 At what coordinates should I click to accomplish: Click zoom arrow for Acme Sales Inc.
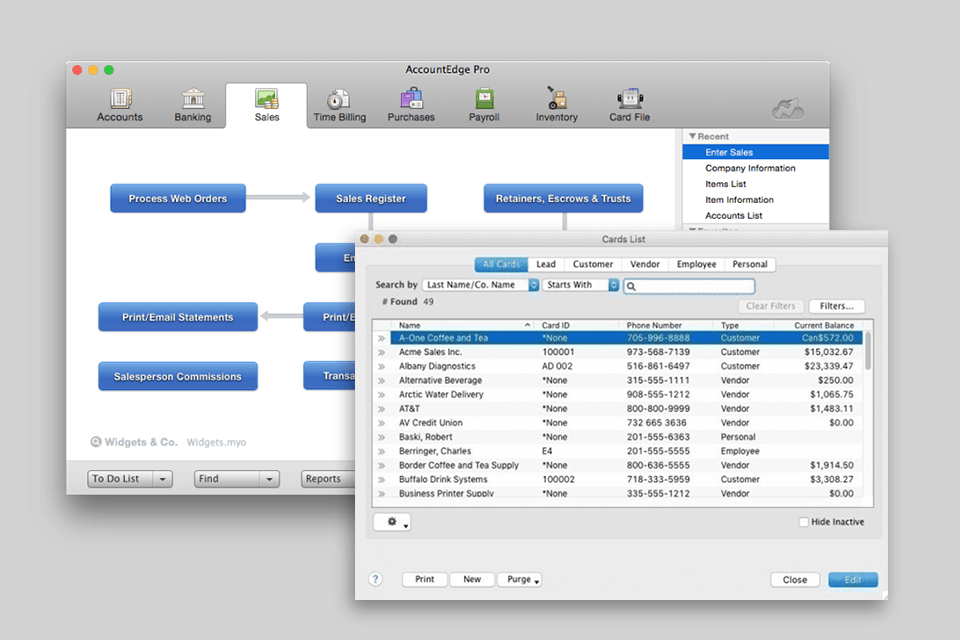[x=381, y=352]
